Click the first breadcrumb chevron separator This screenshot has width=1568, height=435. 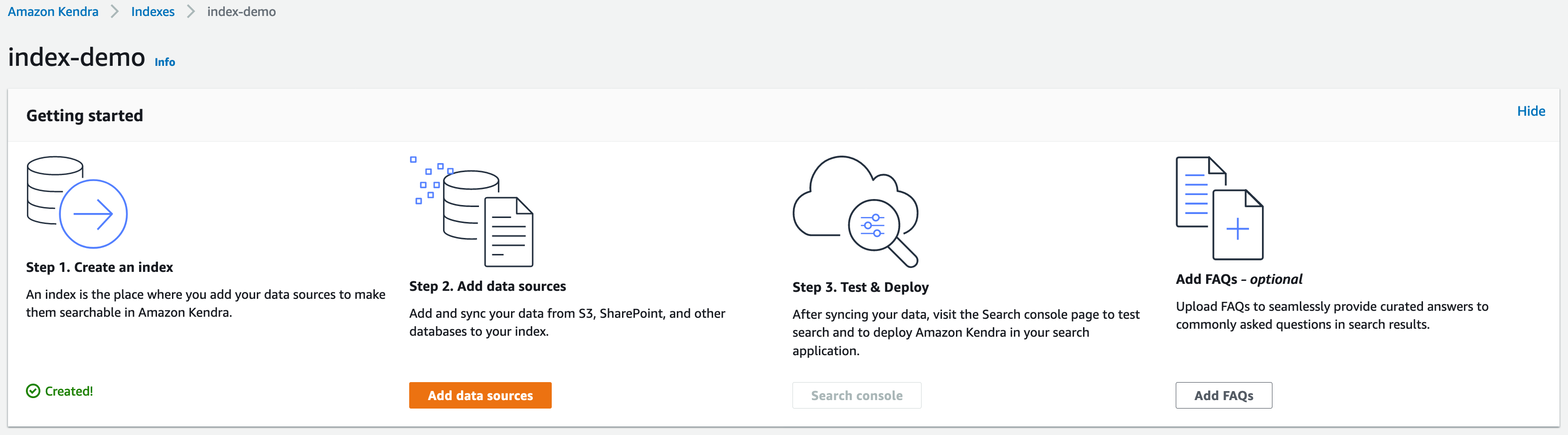115,11
